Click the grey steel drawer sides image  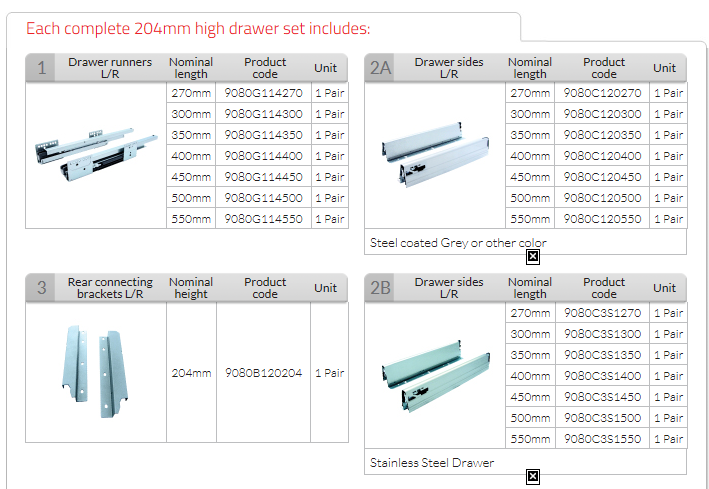pyautogui.click(x=433, y=155)
